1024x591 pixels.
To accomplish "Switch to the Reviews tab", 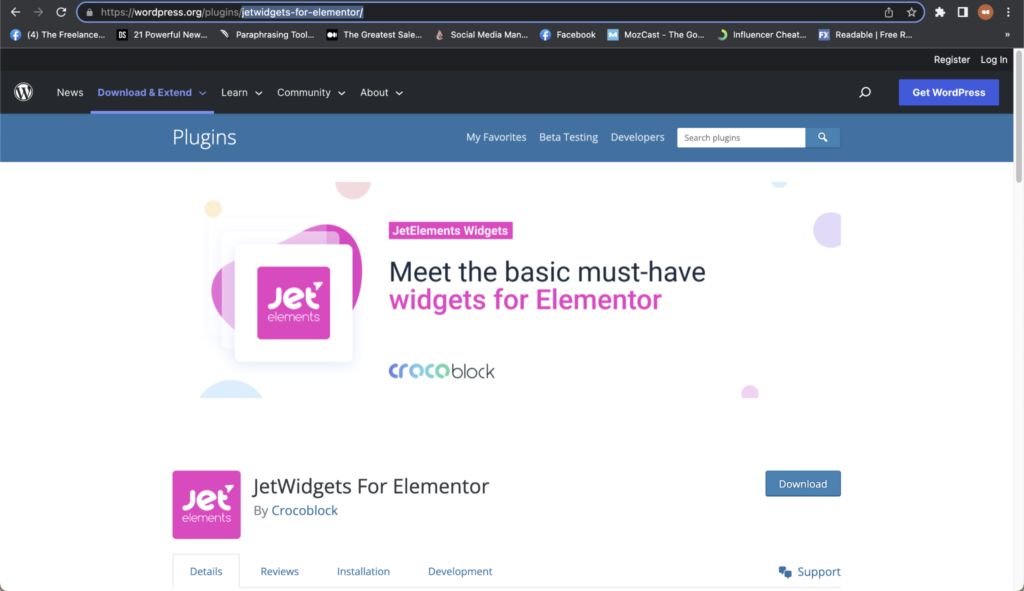I will pos(280,571).
